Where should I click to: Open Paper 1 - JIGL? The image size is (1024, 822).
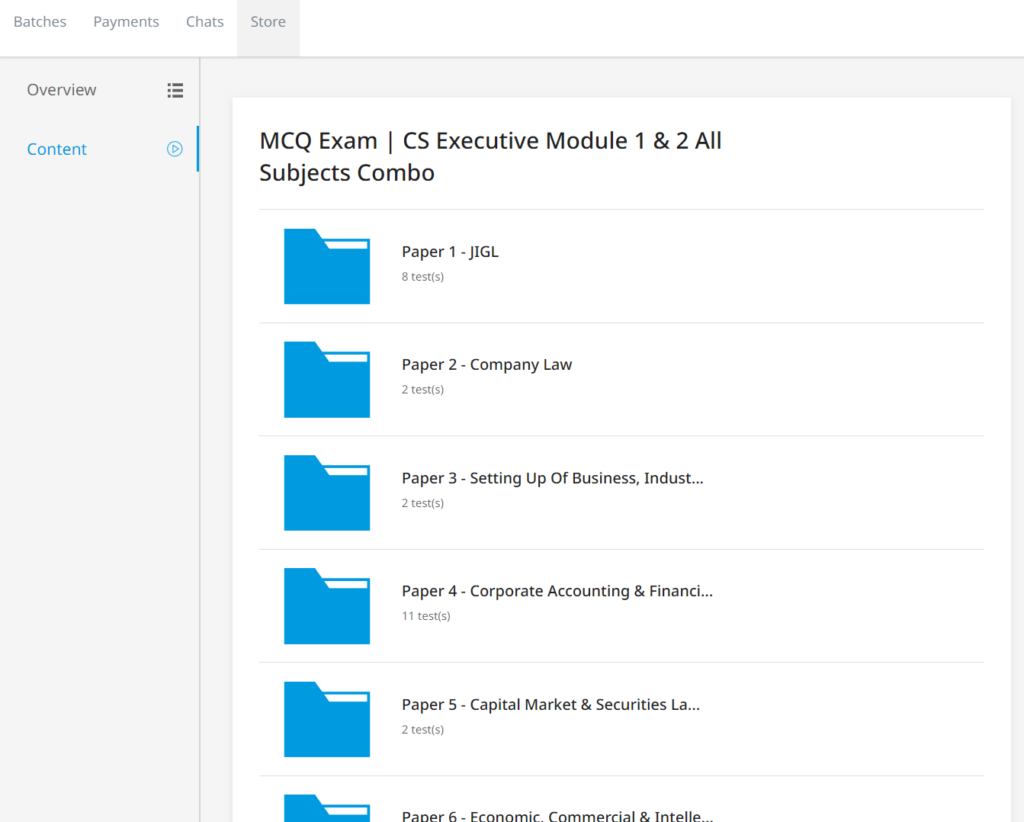point(449,251)
